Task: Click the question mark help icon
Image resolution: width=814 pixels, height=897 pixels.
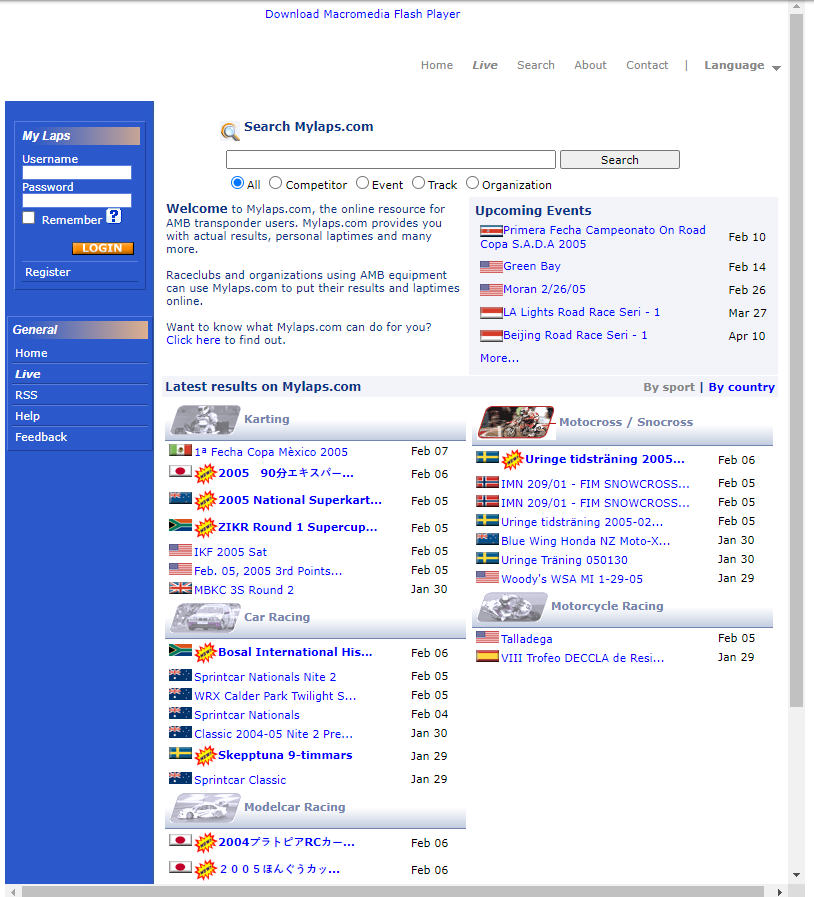Action: [x=114, y=216]
